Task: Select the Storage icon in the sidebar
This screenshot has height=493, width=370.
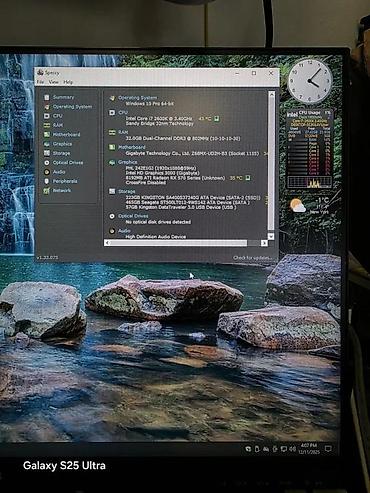Action: coord(47,153)
